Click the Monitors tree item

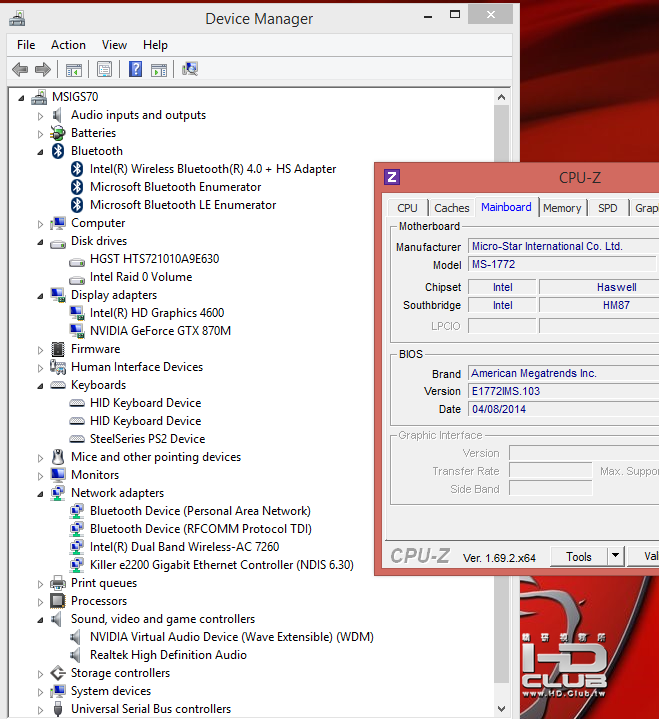pos(95,475)
